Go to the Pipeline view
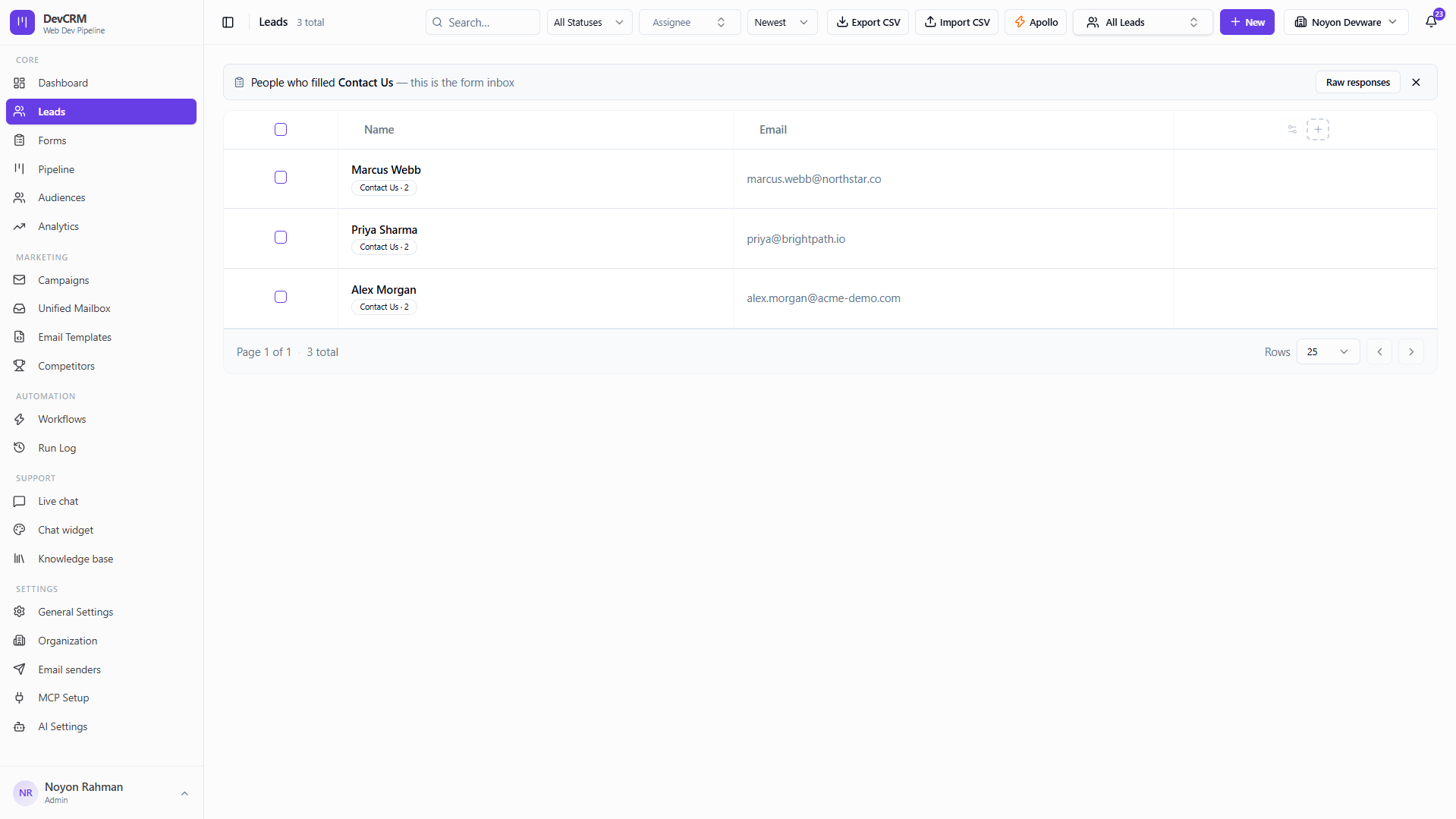The image size is (1456, 819). [101, 169]
